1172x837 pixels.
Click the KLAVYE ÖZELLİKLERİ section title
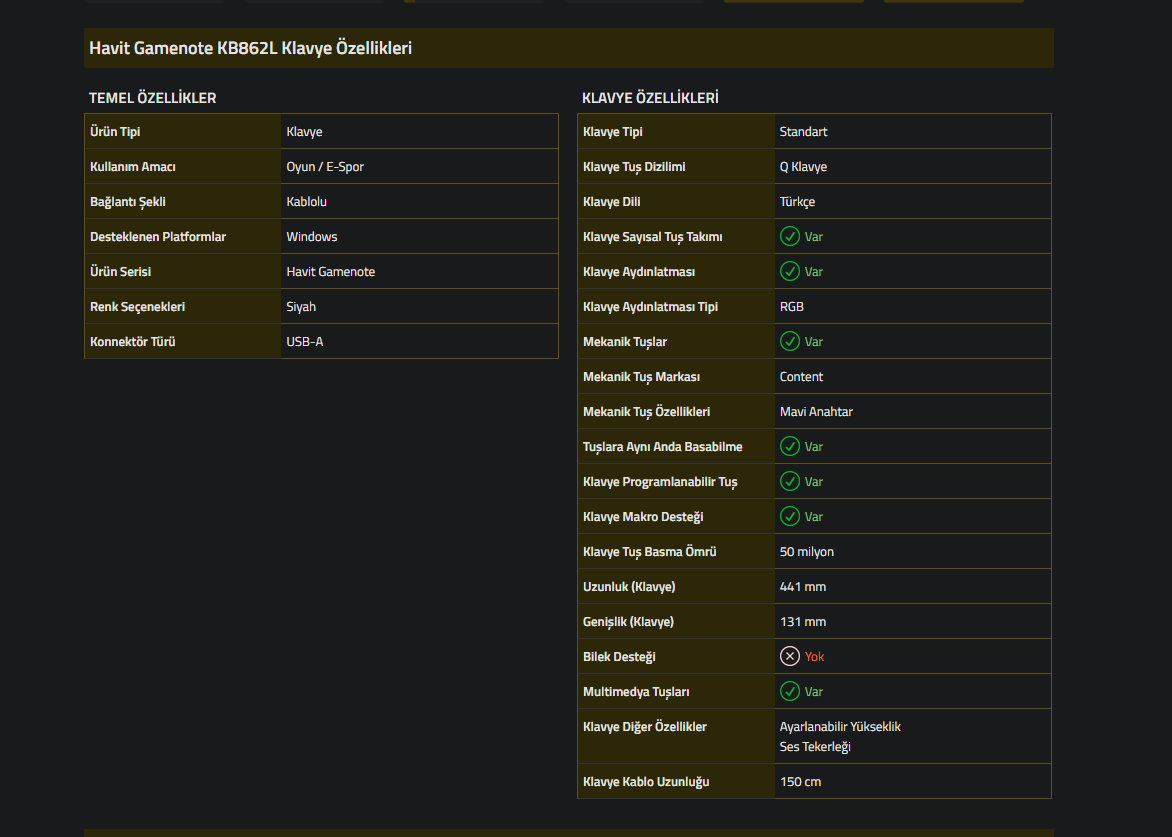(x=650, y=98)
